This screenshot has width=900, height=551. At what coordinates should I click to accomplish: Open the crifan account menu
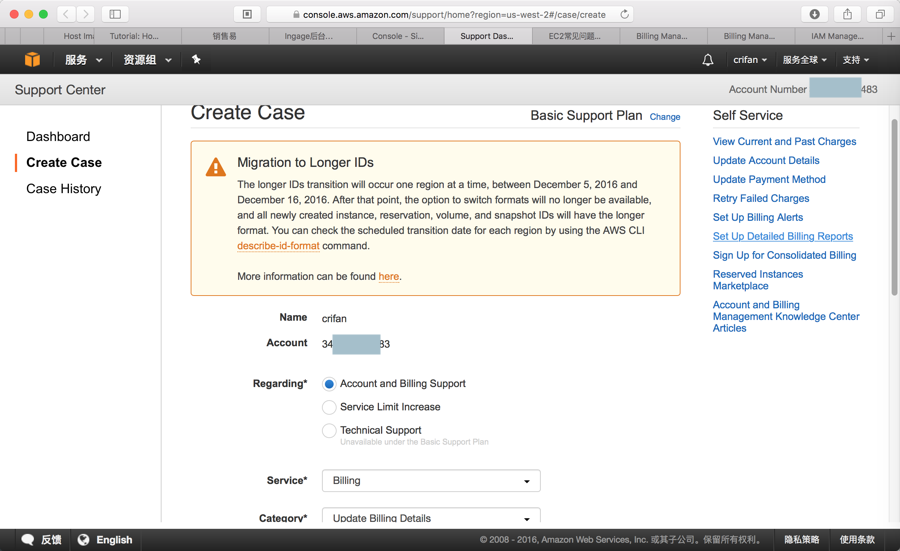749,60
